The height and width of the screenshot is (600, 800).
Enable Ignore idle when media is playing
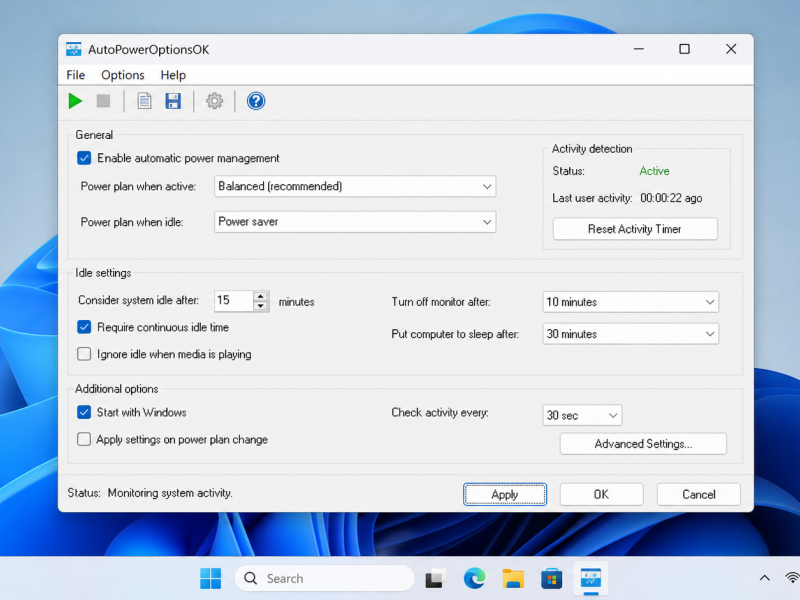pos(84,354)
